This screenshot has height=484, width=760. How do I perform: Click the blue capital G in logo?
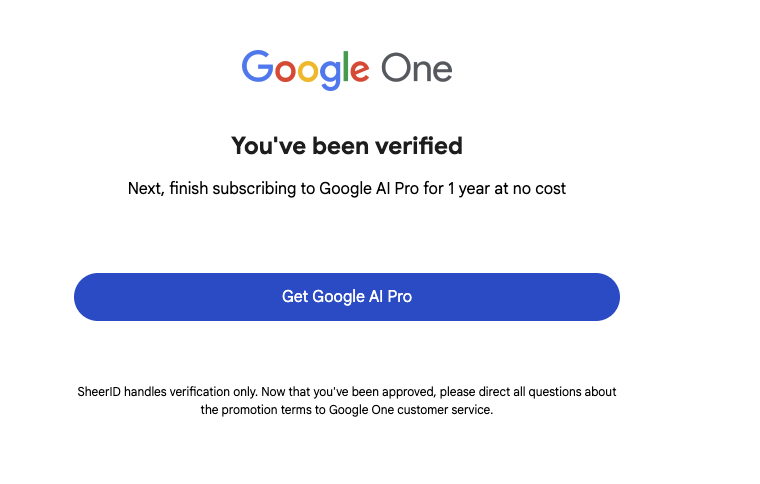pos(258,66)
